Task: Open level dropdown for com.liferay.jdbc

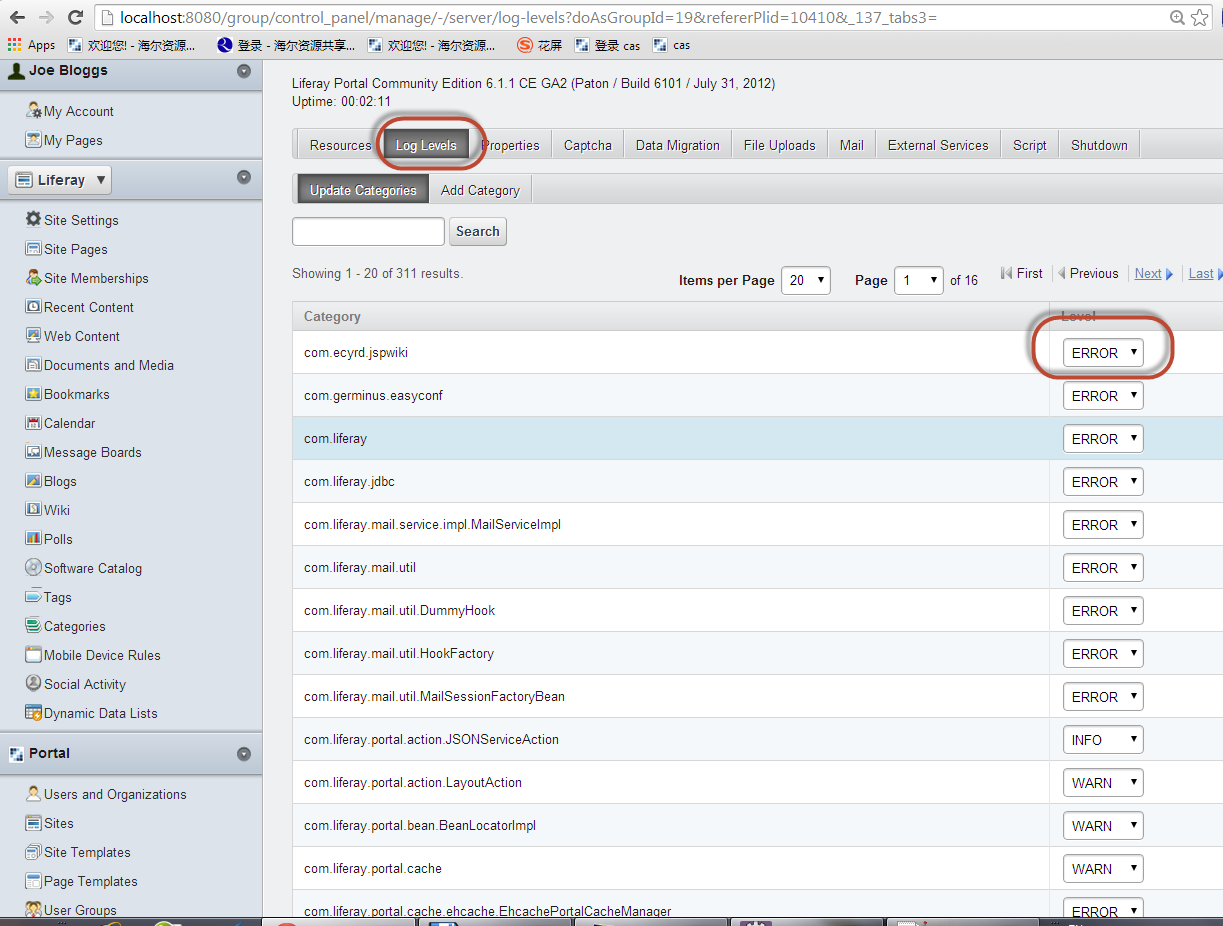Action: pos(1103,482)
